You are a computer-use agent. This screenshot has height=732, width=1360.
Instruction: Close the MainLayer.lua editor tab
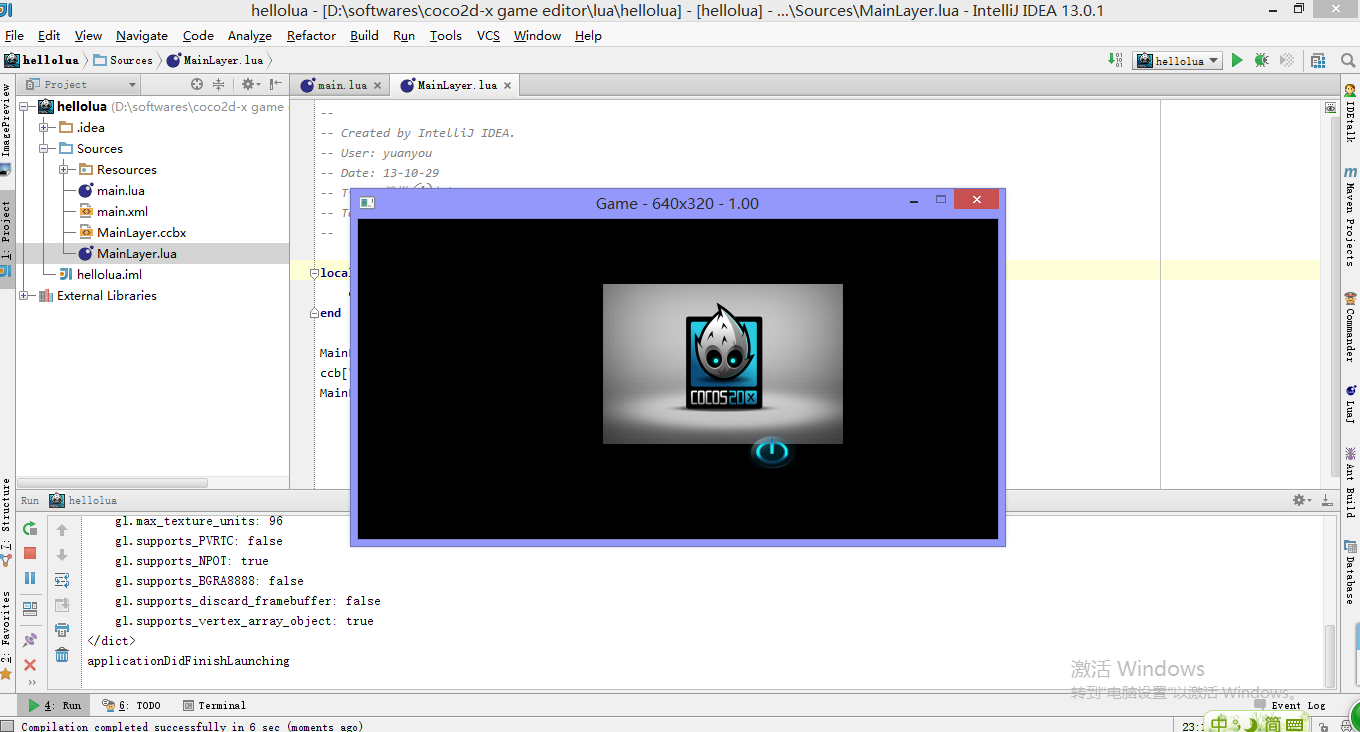click(x=507, y=85)
